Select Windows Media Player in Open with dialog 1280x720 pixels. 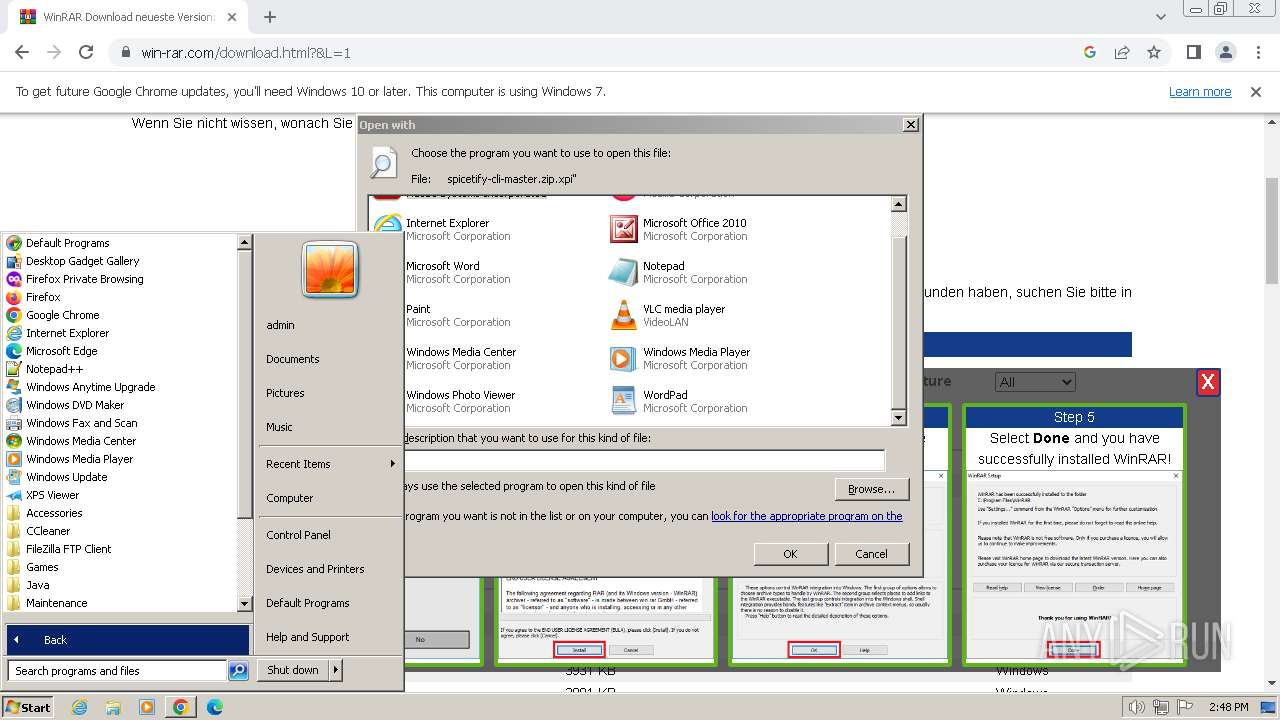click(x=680, y=358)
